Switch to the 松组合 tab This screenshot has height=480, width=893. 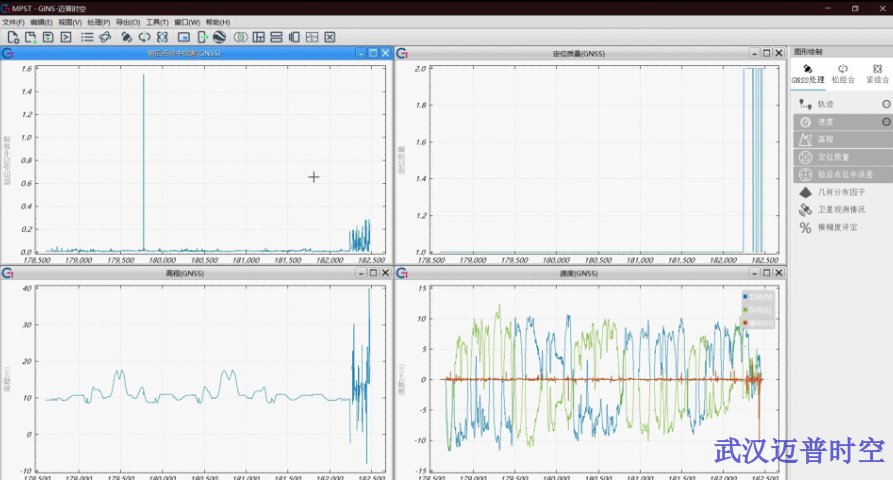pyautogui.click(x=842, y=74)
